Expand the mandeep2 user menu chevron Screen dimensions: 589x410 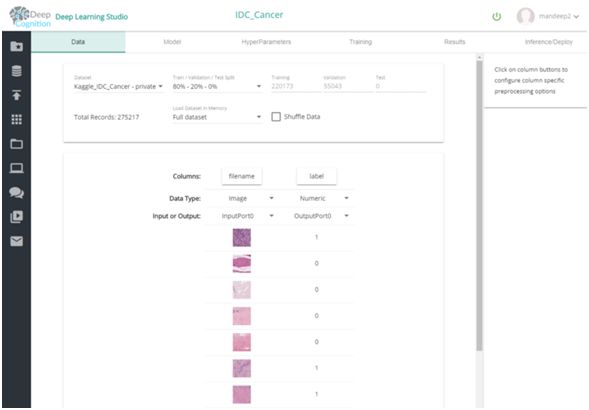[576, 17]
